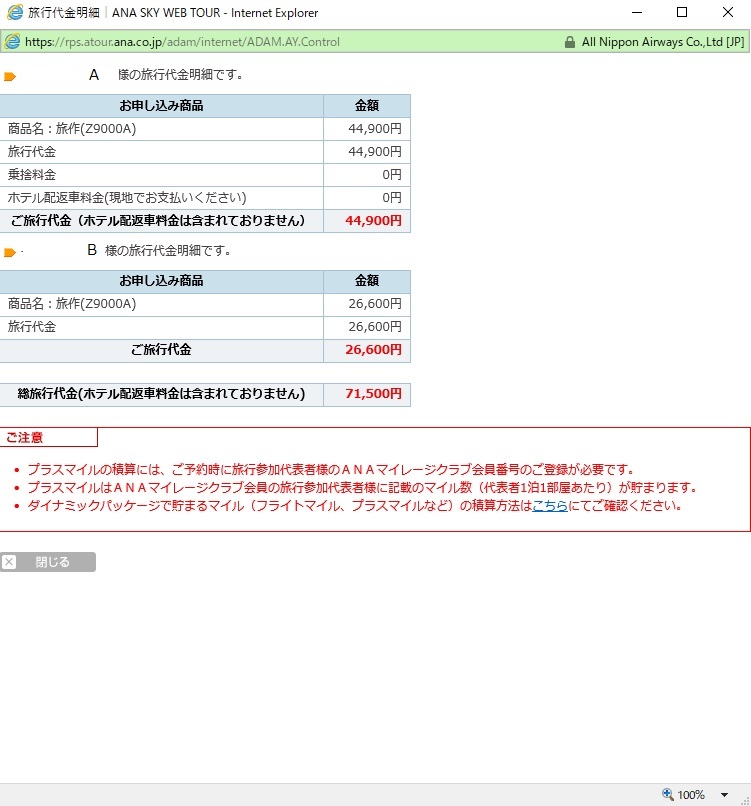Viewport: 751px width, 806px height.
Task: Open the zoom level dropdown arrow
Action: coord(724,795)
